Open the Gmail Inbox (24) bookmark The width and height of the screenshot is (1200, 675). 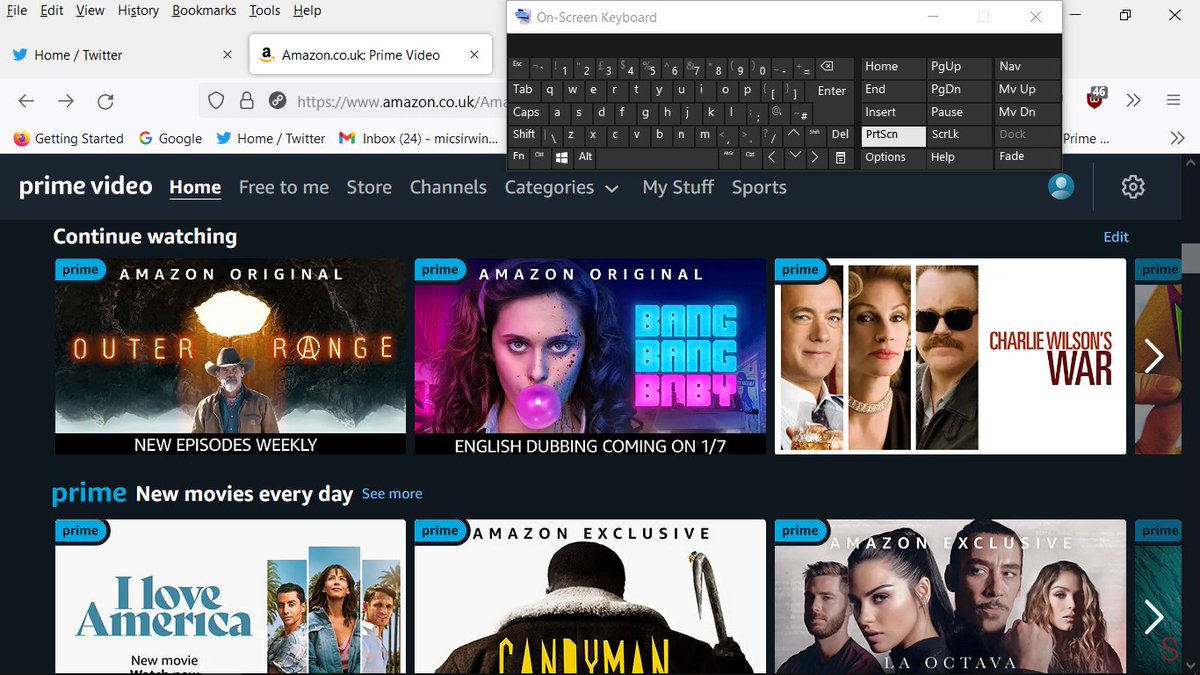(416, 138)
